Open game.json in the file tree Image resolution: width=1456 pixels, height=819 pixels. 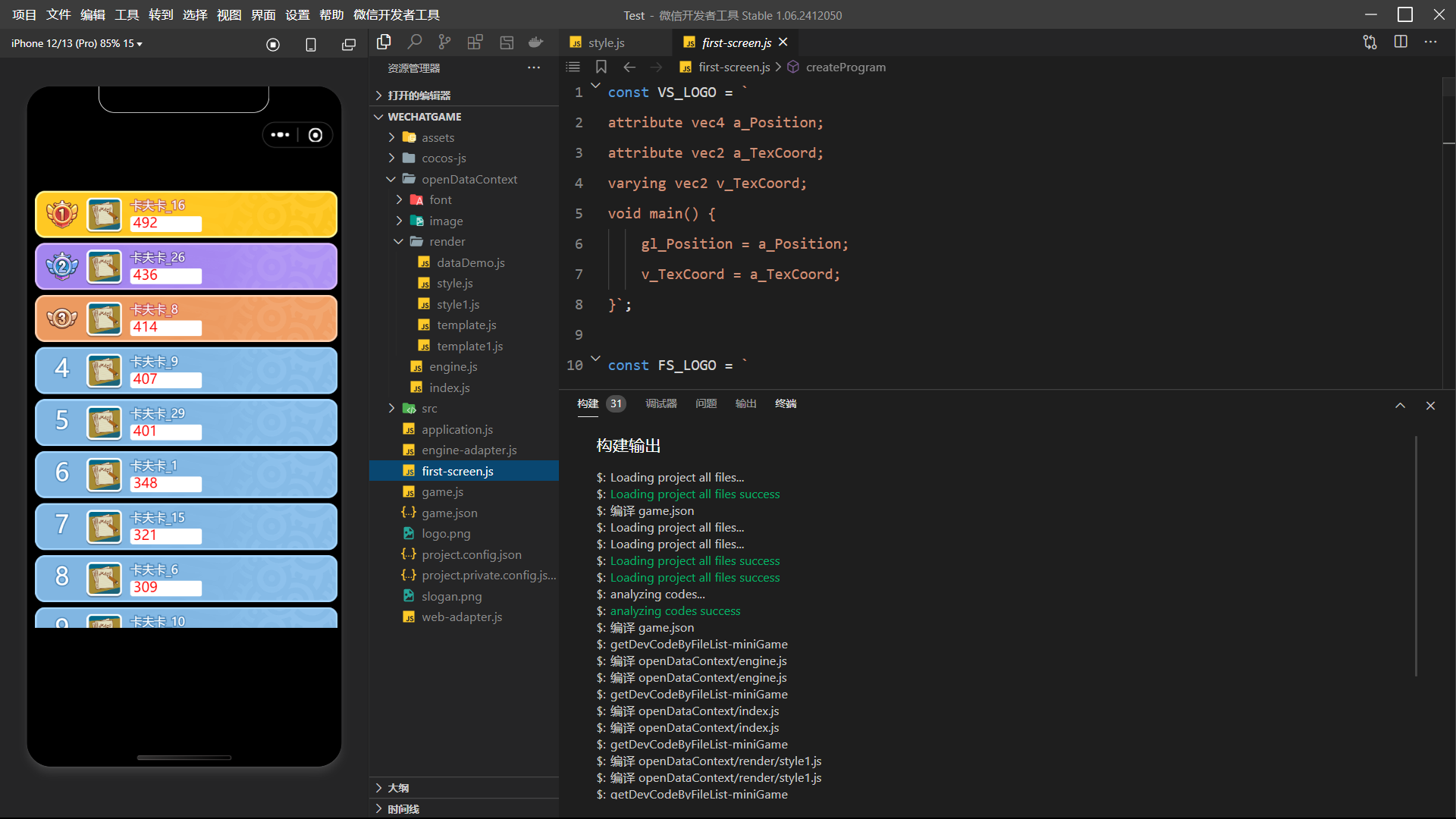tap(450, 513)
